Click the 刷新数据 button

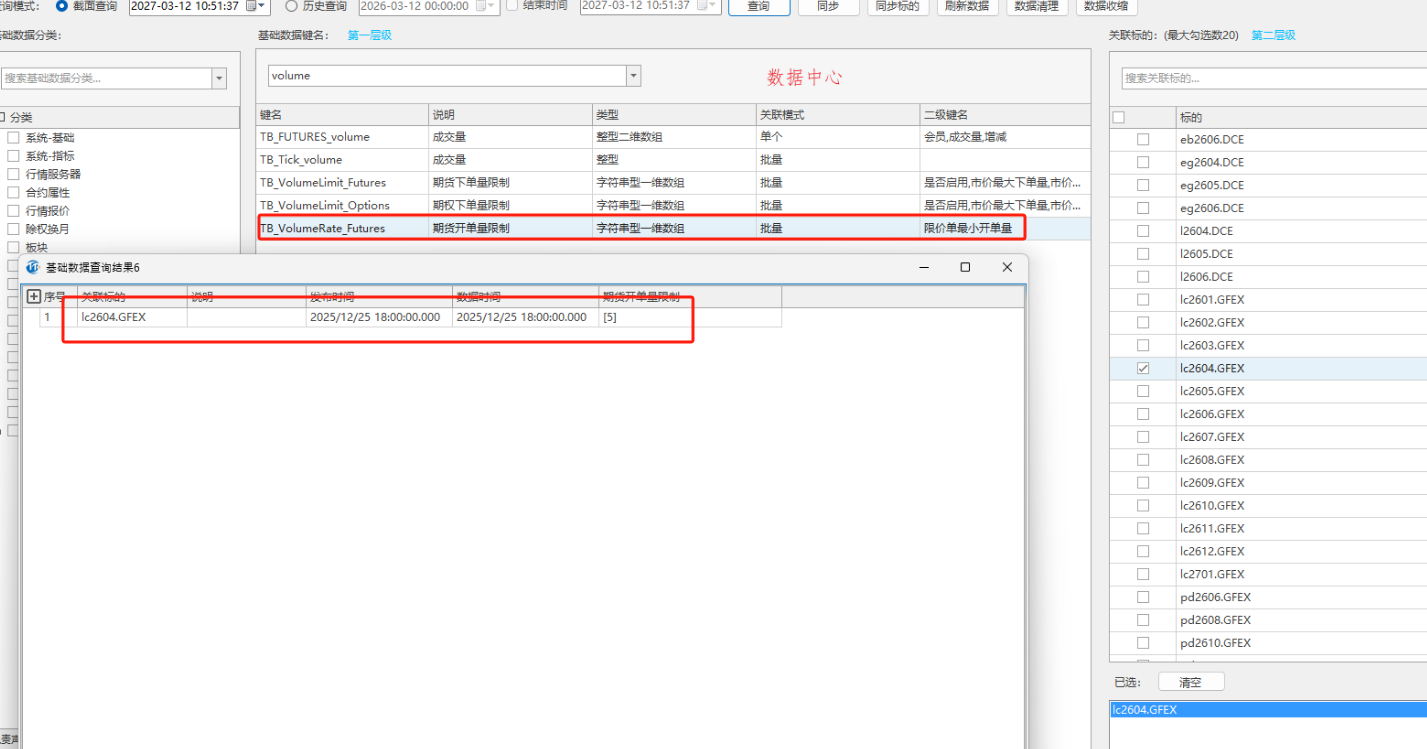[966, 6]
